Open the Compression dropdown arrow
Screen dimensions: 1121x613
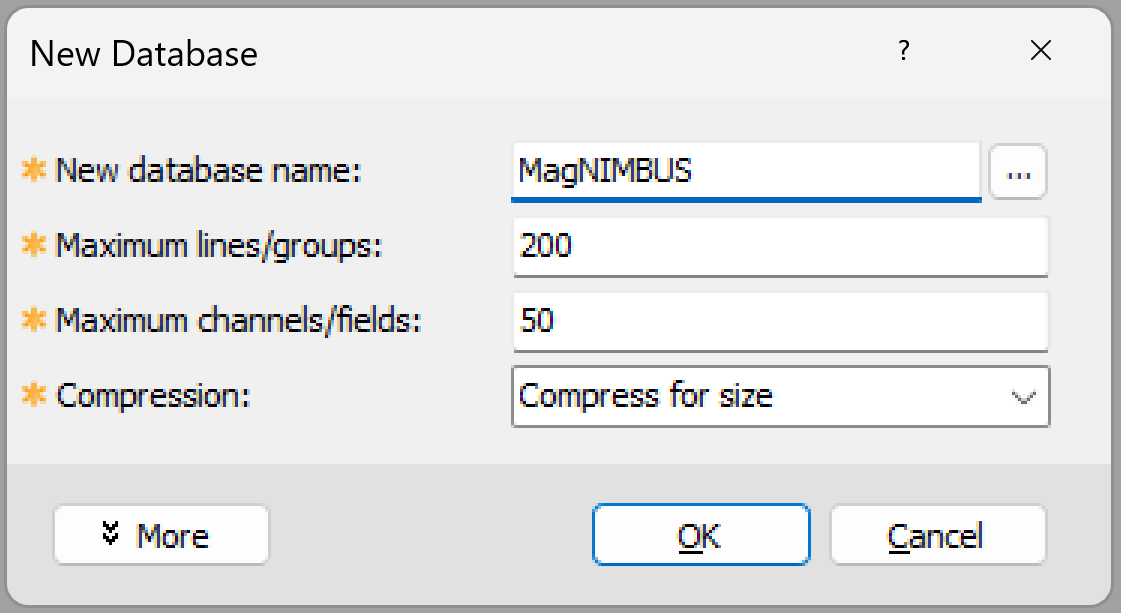[x=1022, y=396]
